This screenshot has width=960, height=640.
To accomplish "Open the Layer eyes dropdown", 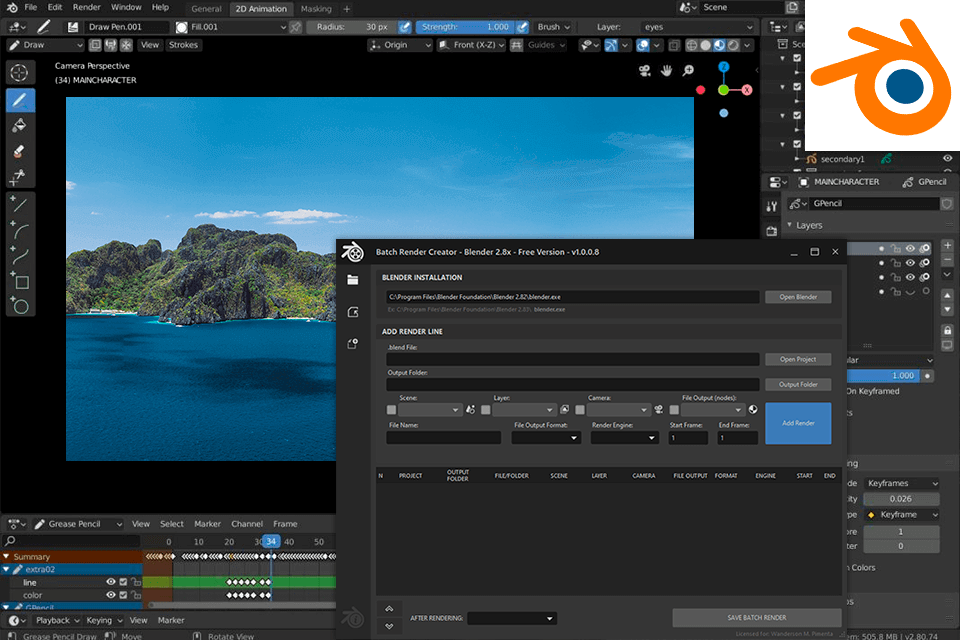I will pos(697,27).
